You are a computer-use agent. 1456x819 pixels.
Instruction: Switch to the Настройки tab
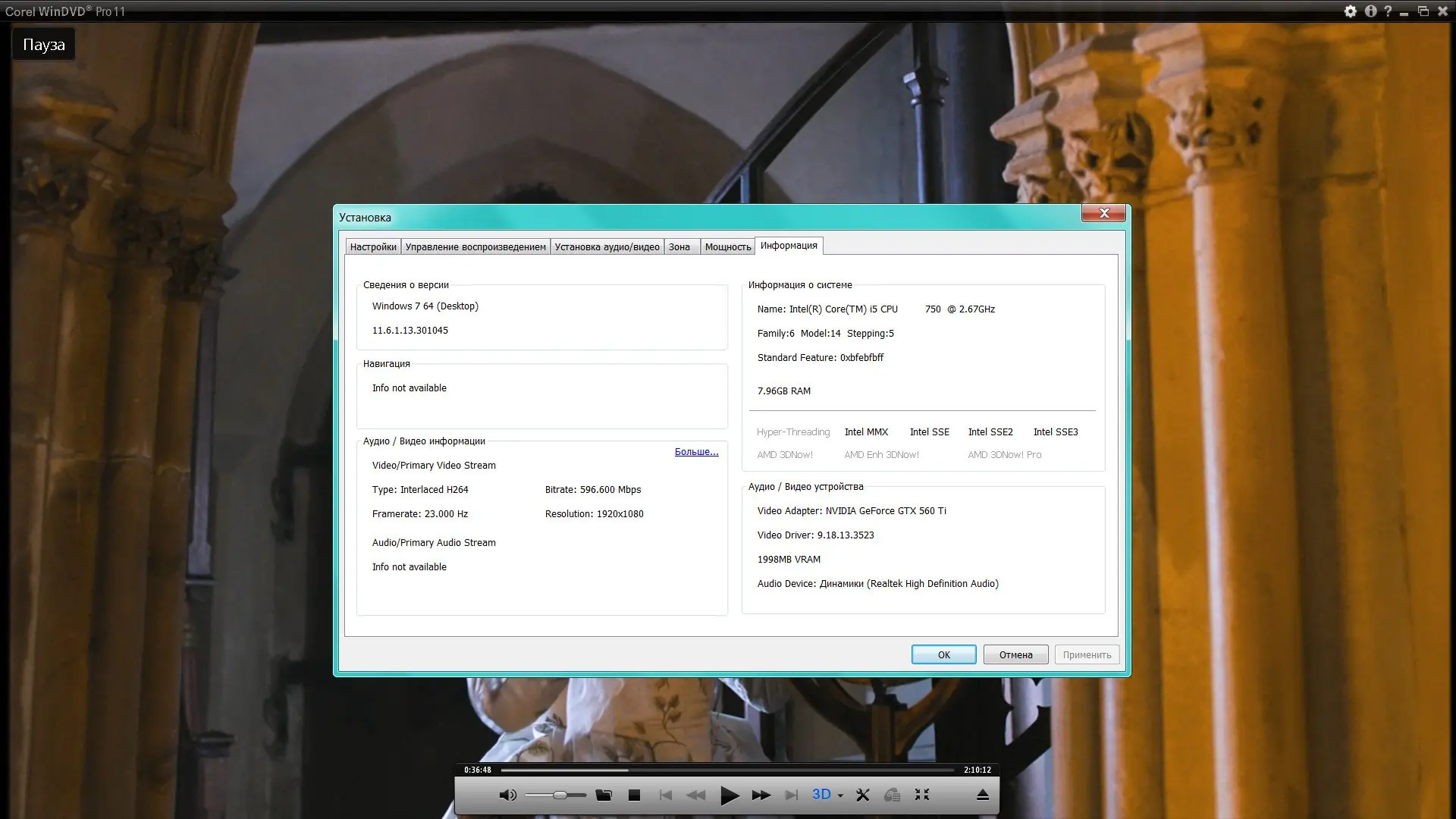[373, 246]
